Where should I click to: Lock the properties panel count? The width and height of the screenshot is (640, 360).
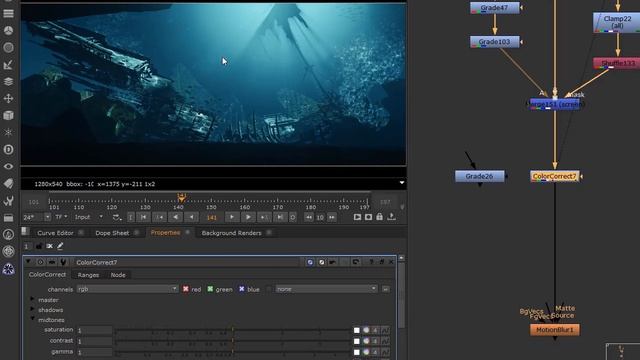click(x=39, y=246)
